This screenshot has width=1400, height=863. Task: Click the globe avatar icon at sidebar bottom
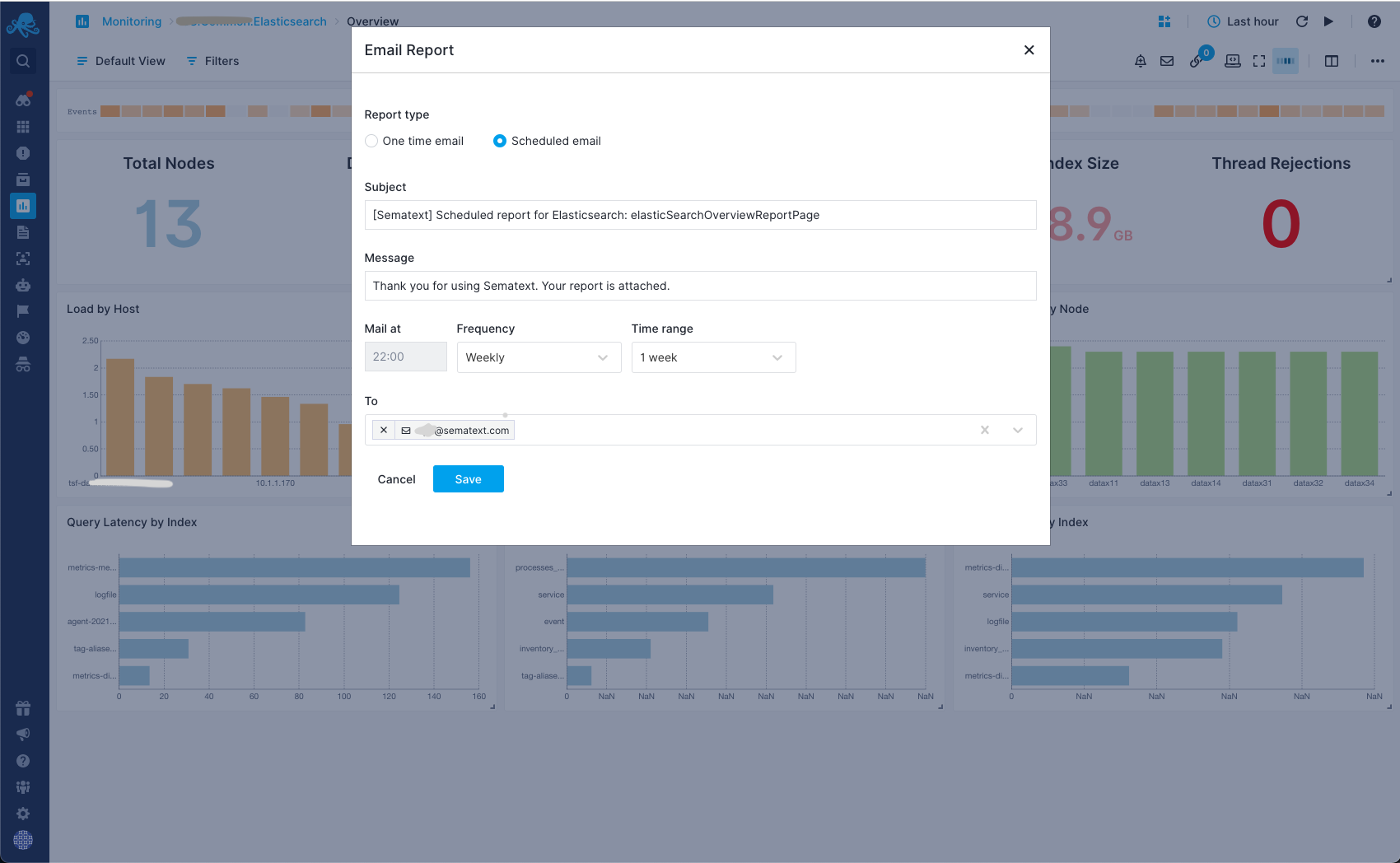pyautogui.click(x=23, y=840)
